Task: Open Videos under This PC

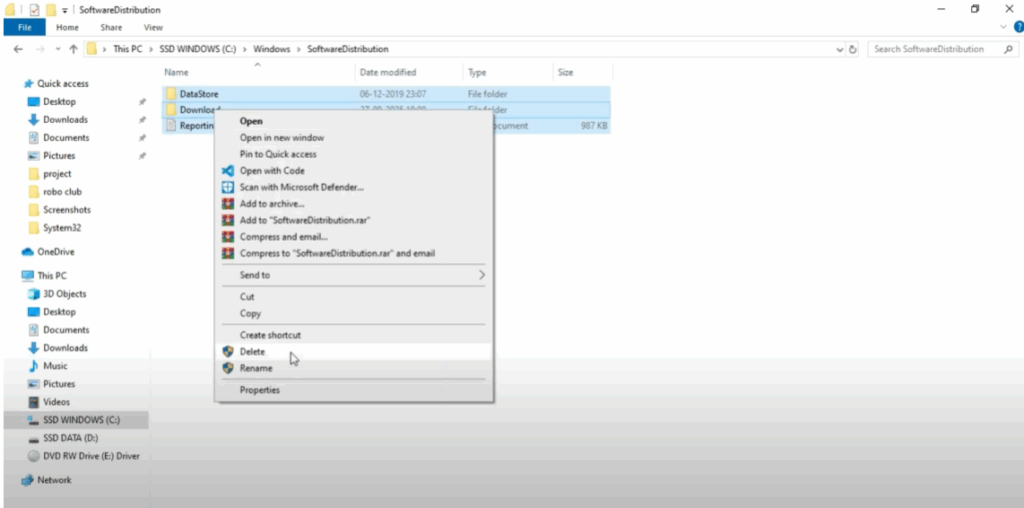Action: [56, 402]
